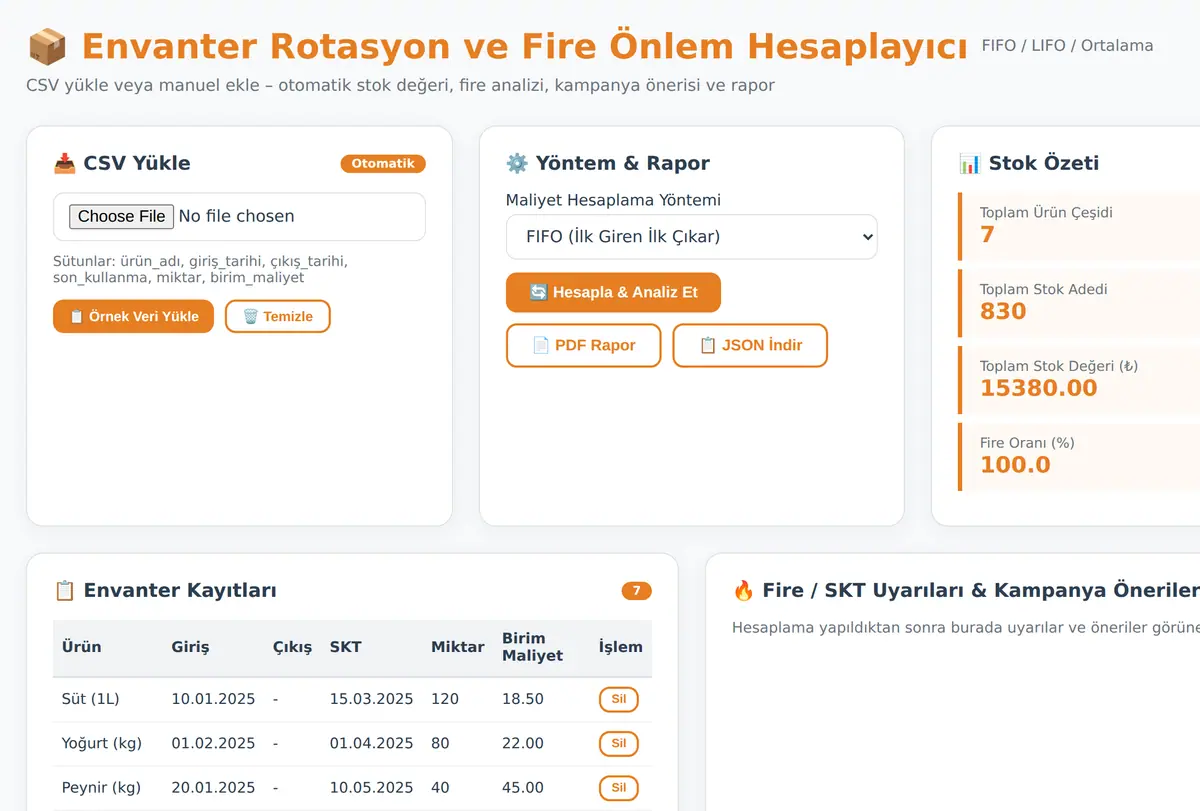The width and height of the screenshot is (1200, 811).
Task: Click the FIFO / LIFO / Ortalama label
Action: pyautogui.click(x=1067, y=46)
